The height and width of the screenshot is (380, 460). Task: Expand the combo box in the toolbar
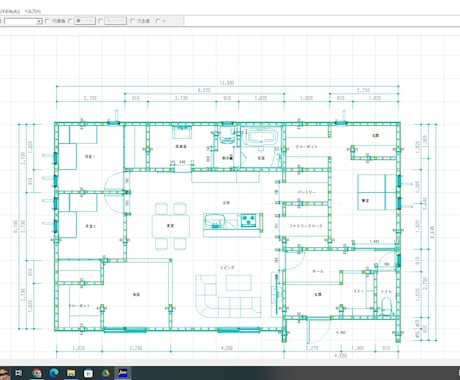pyautogui.click(x=39, y=21)
